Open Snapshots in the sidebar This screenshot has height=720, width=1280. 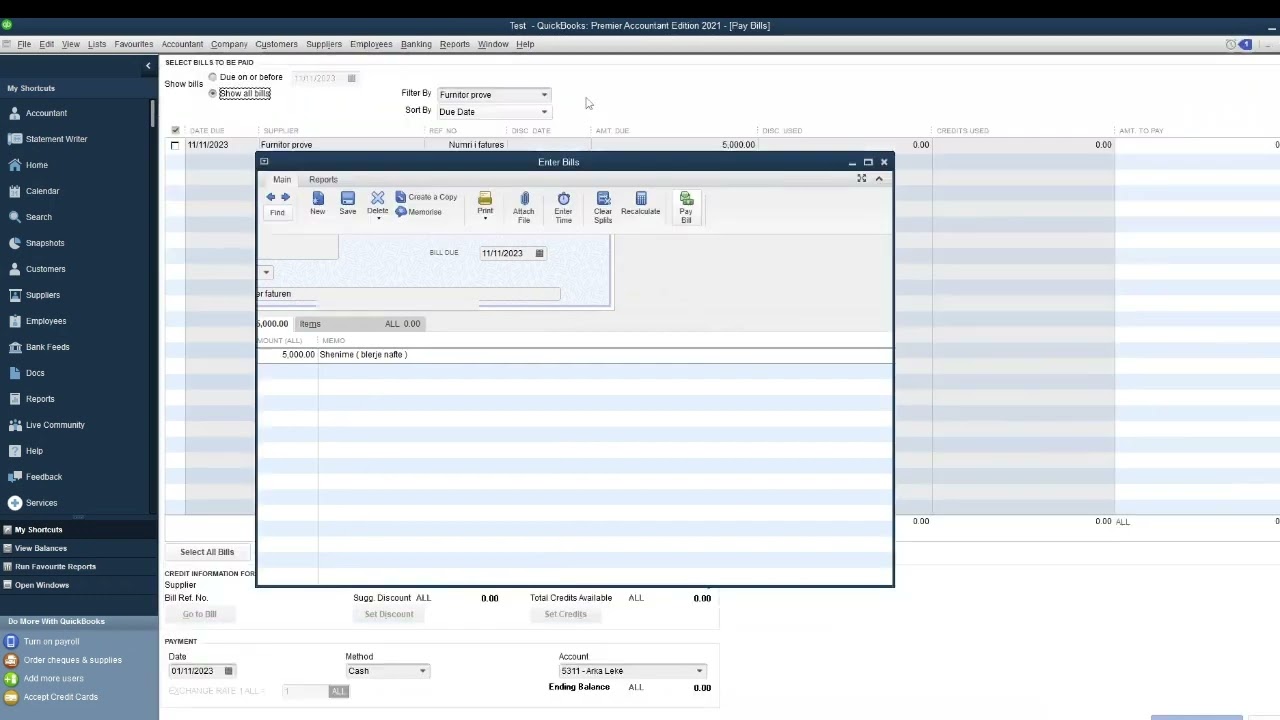[x=45, y=243]
